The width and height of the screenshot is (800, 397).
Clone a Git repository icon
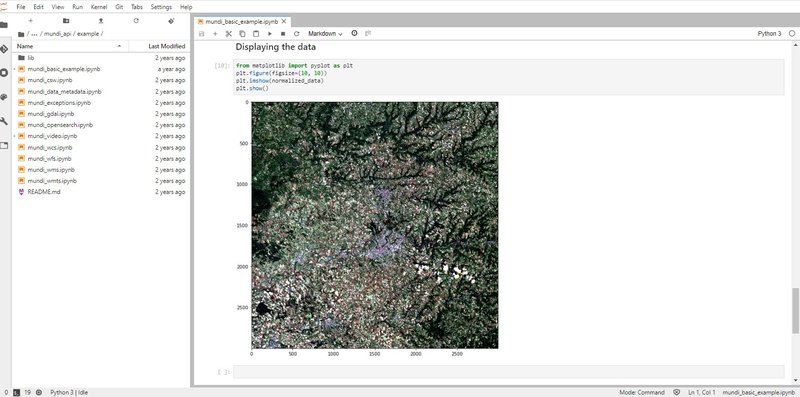click(171, 21)
